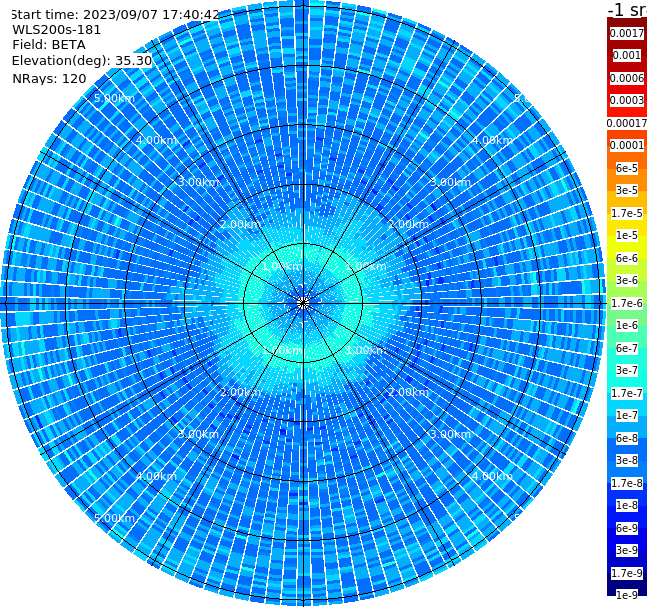The width and height of the screenshot is (647, 607).
Task: Choose the 3e-5 colorbar tick
Action: pos(627,190)
